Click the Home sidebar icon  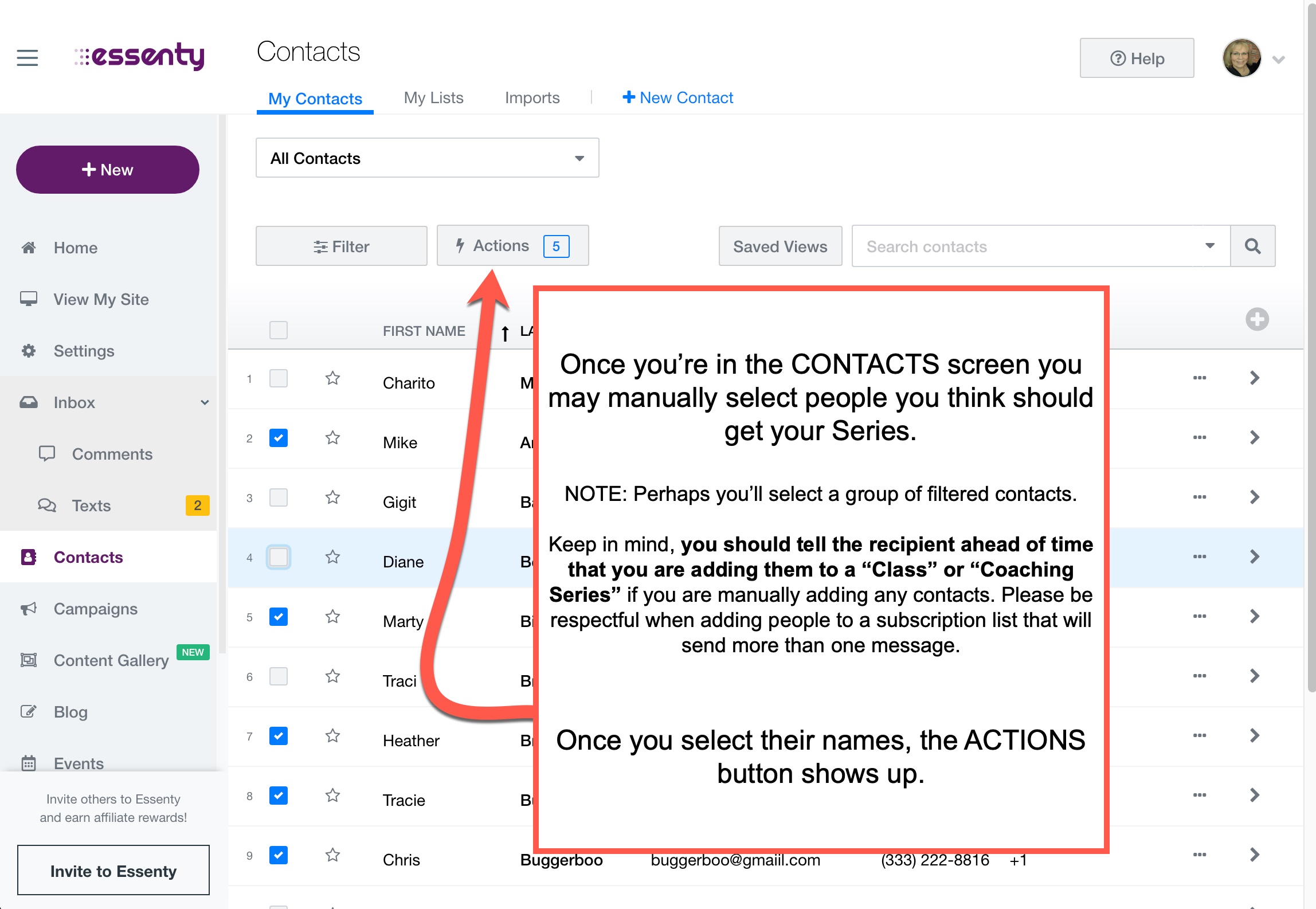click(29, 248)
